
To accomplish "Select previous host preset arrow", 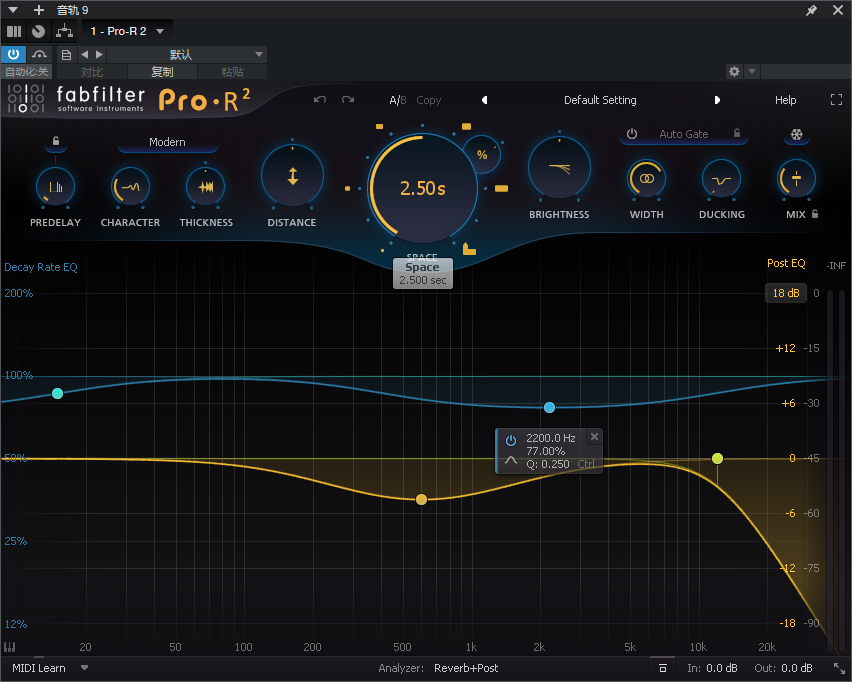I will coord(84,54).
